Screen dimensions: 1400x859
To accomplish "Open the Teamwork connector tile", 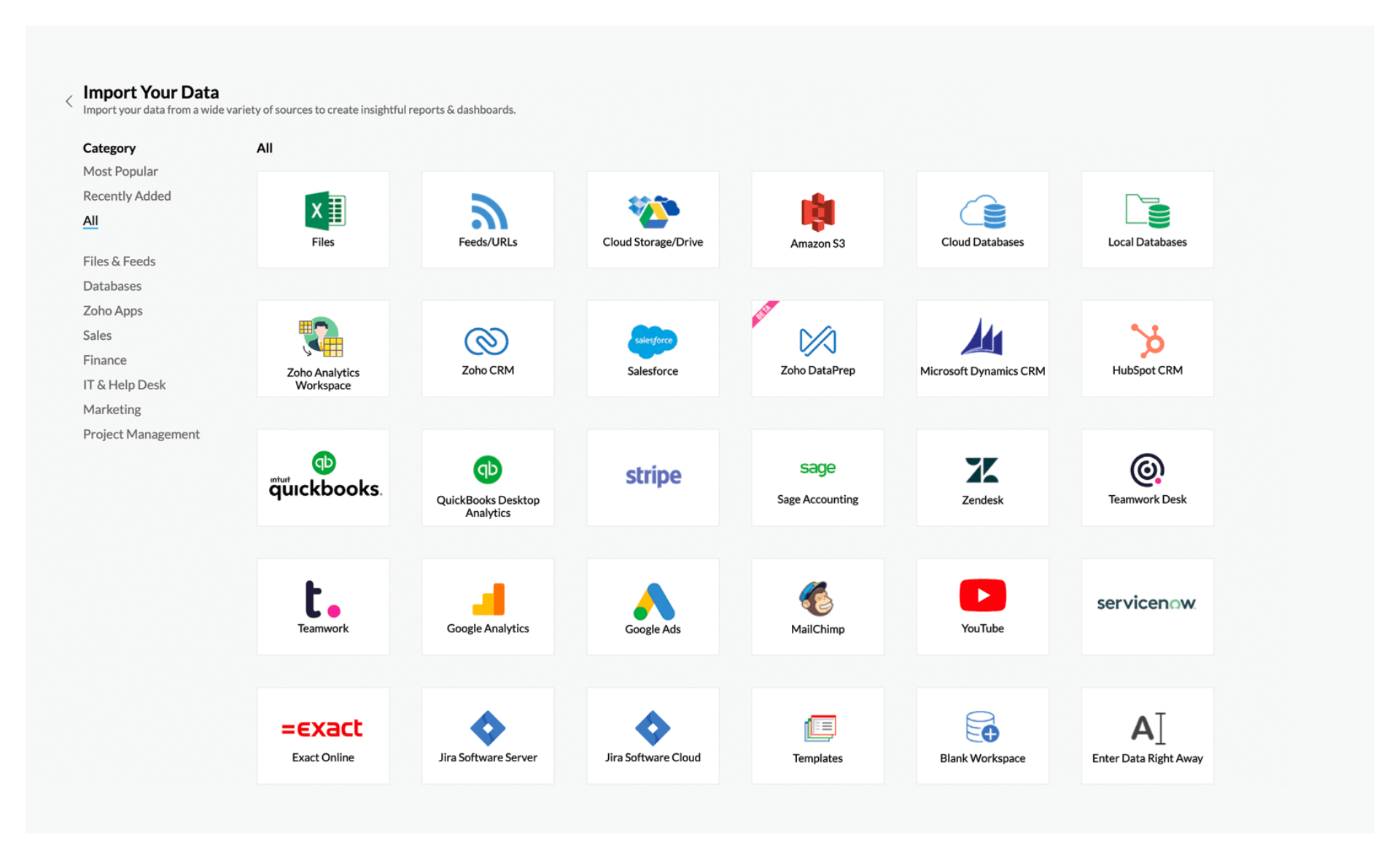I will (x=323, y=607).
